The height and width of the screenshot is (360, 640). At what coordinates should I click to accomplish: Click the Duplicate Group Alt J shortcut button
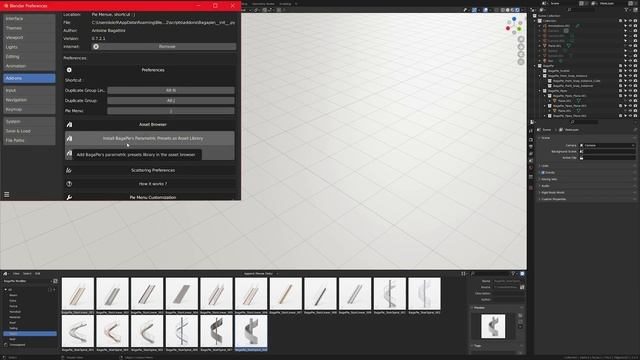171,100
